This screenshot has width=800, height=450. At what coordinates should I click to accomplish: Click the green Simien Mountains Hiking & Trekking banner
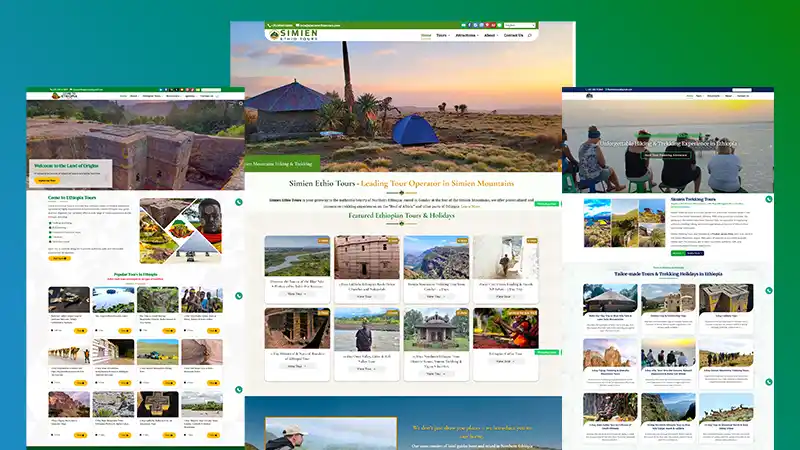[283, 163]
